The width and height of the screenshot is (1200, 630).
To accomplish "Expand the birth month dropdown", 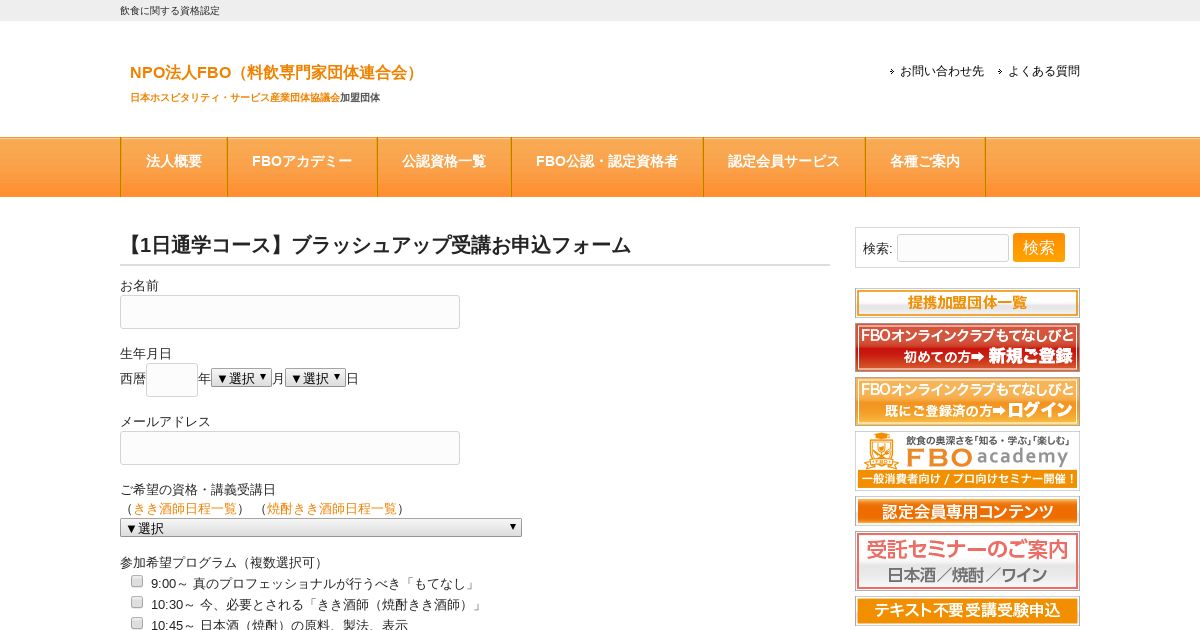I will point(241,378).
